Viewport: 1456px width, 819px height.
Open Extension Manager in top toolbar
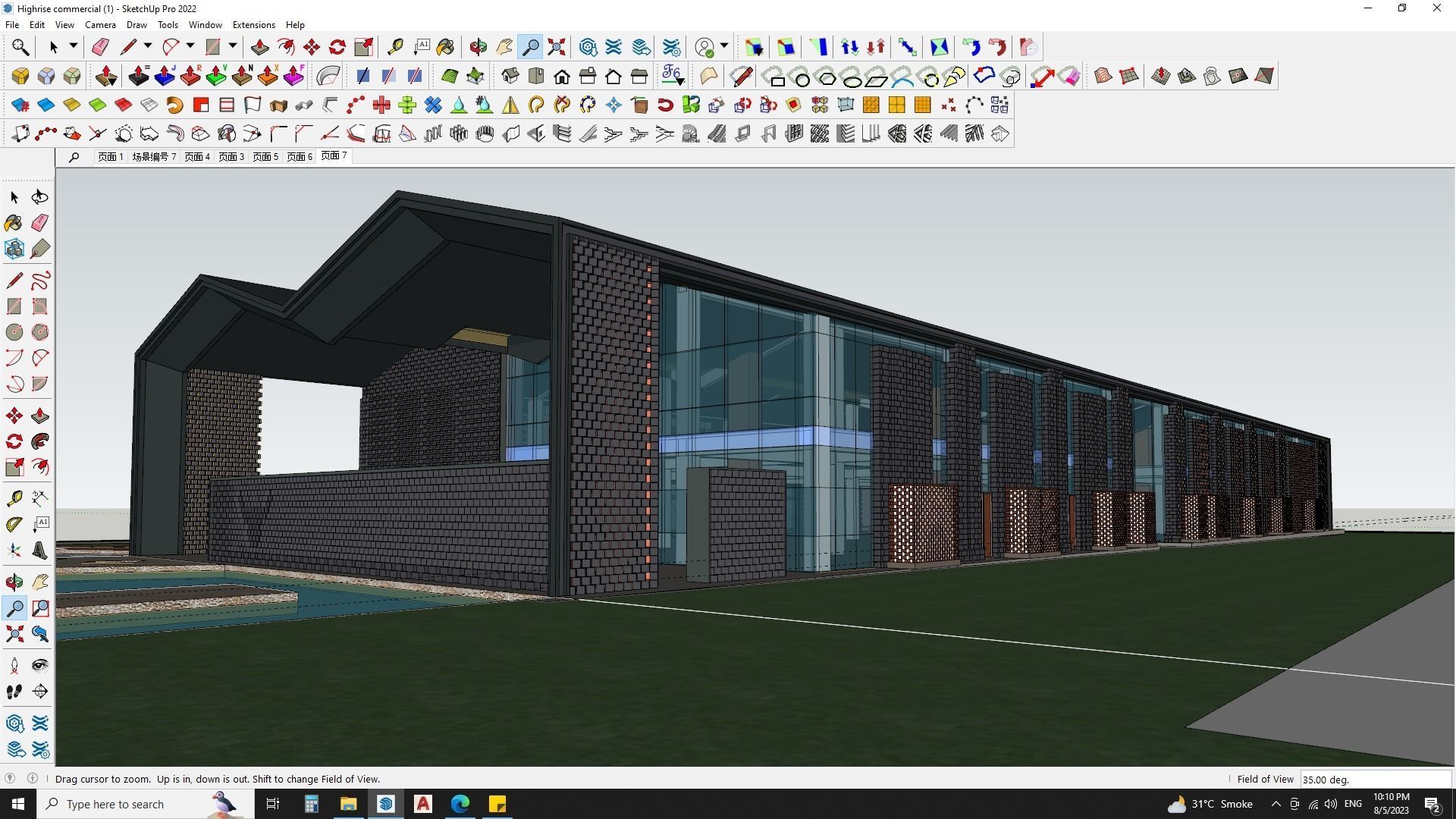click(x=671, y=47)
